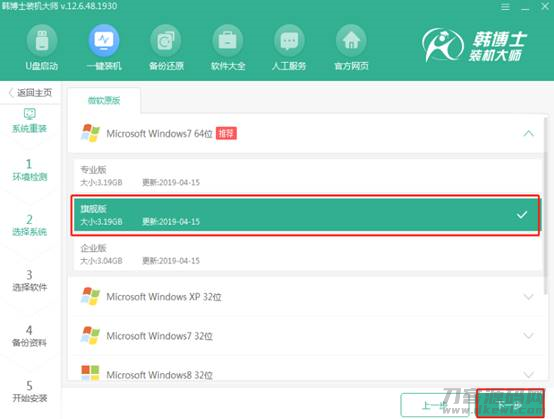Collapse the Windows7 64位 section chevron

529,134
